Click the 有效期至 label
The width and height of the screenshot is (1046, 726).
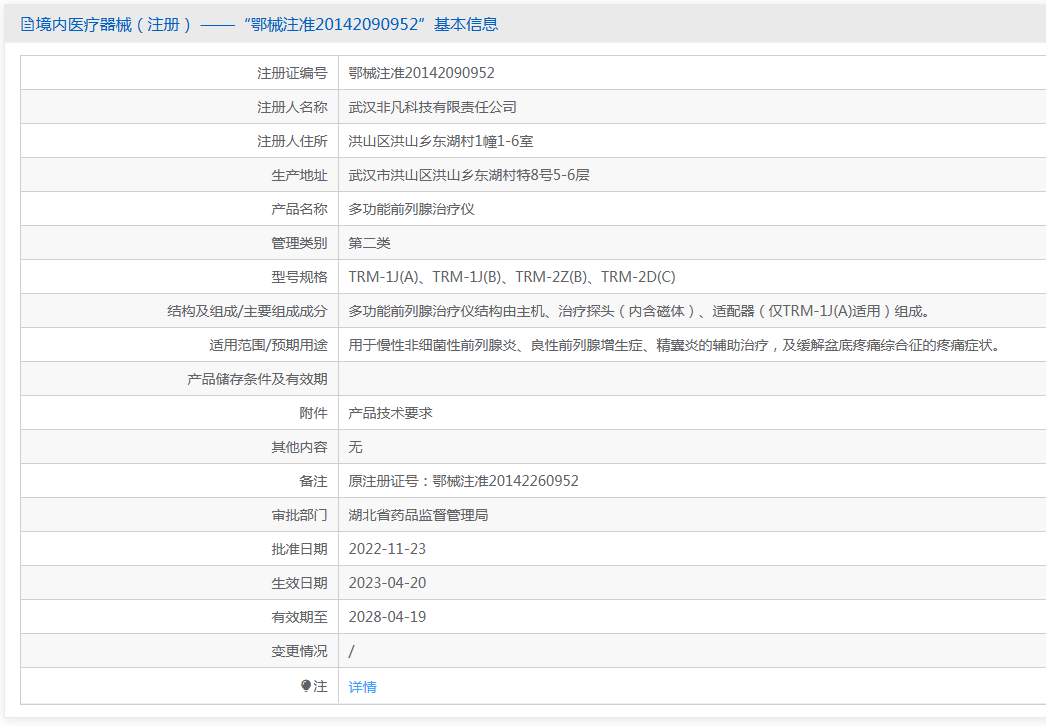tap(300, 617)
